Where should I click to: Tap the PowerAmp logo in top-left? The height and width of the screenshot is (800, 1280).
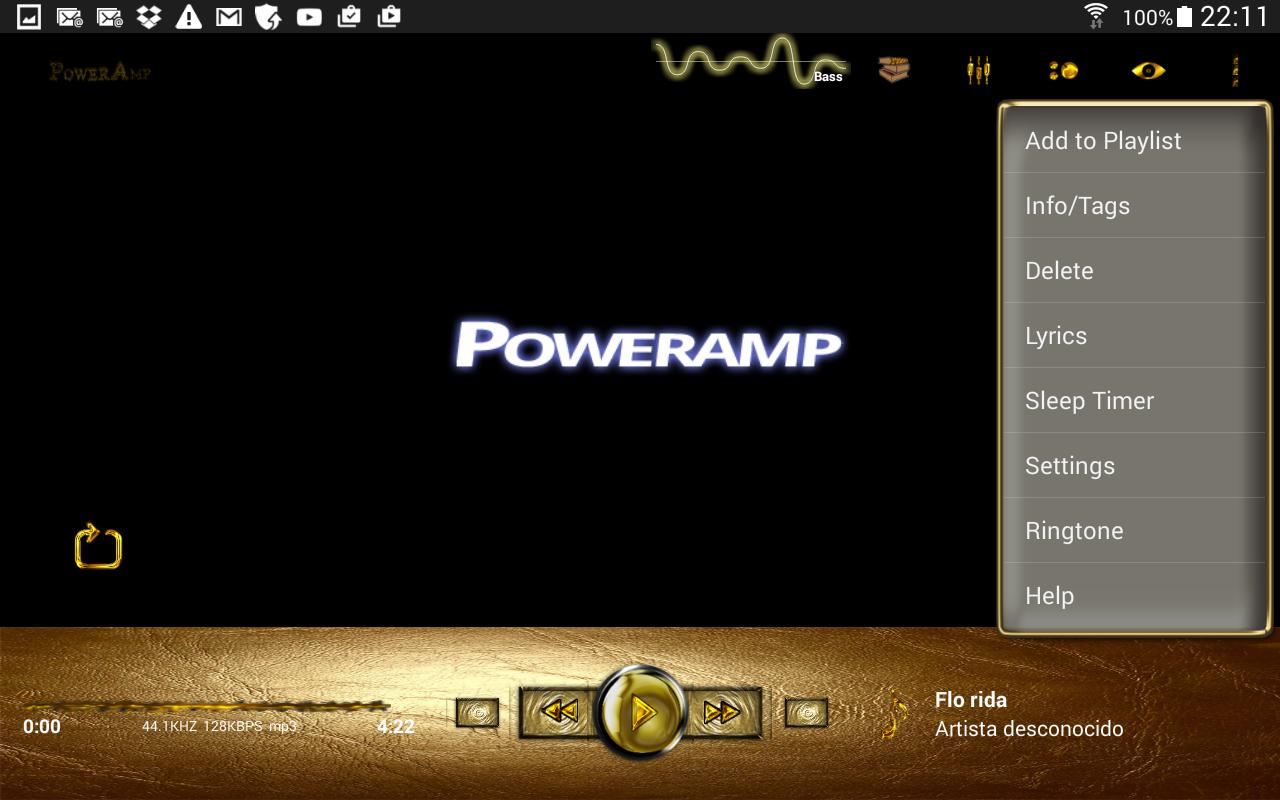tap(100, 72)
